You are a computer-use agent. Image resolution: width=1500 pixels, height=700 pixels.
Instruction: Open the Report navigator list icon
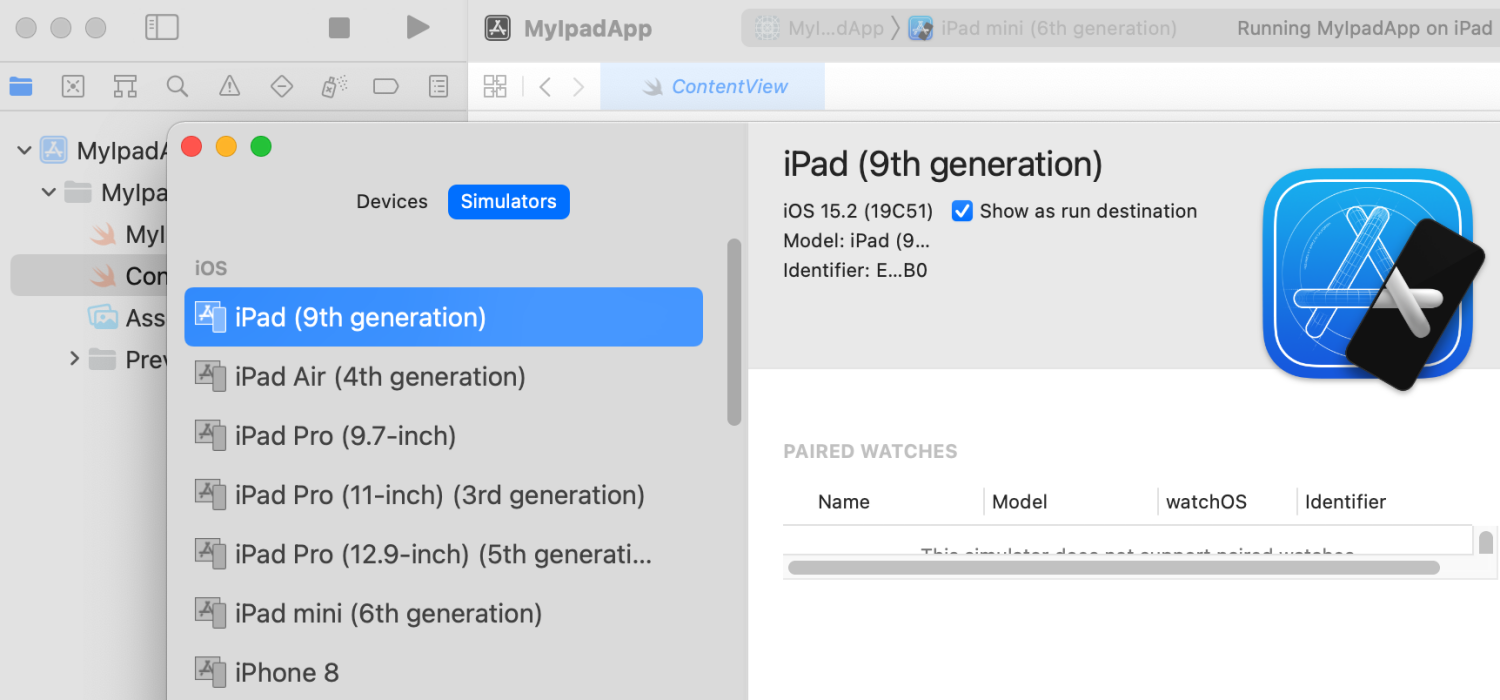pos(438,86)
